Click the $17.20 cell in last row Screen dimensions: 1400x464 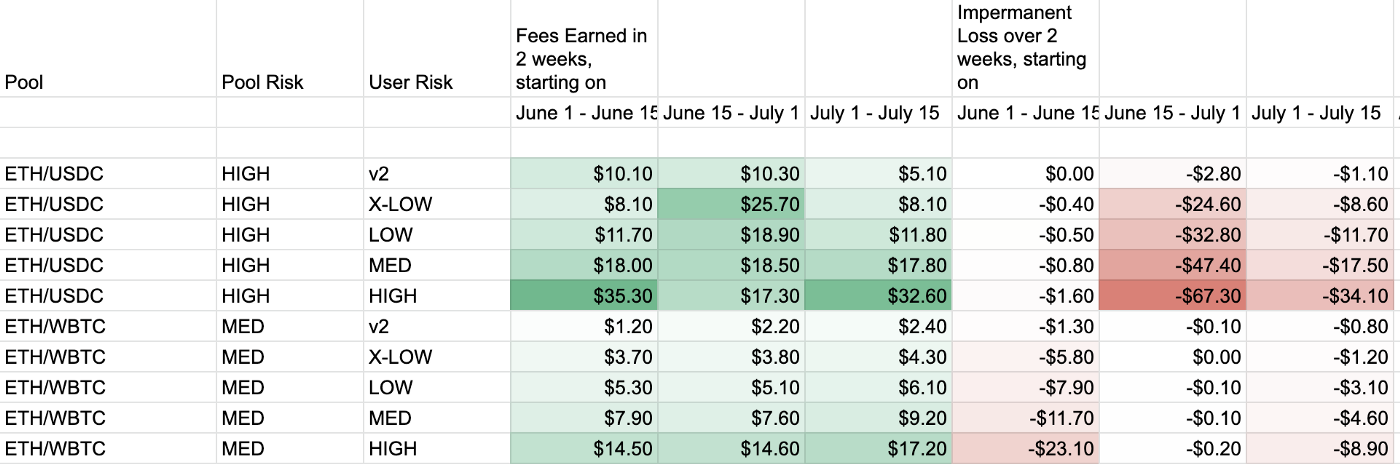click(878, 449)
